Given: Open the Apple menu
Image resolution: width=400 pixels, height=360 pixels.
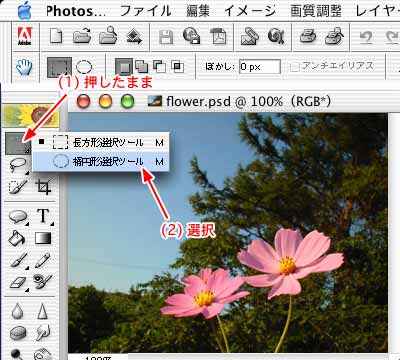Looking at the screenshot, I should pos(25,10).
